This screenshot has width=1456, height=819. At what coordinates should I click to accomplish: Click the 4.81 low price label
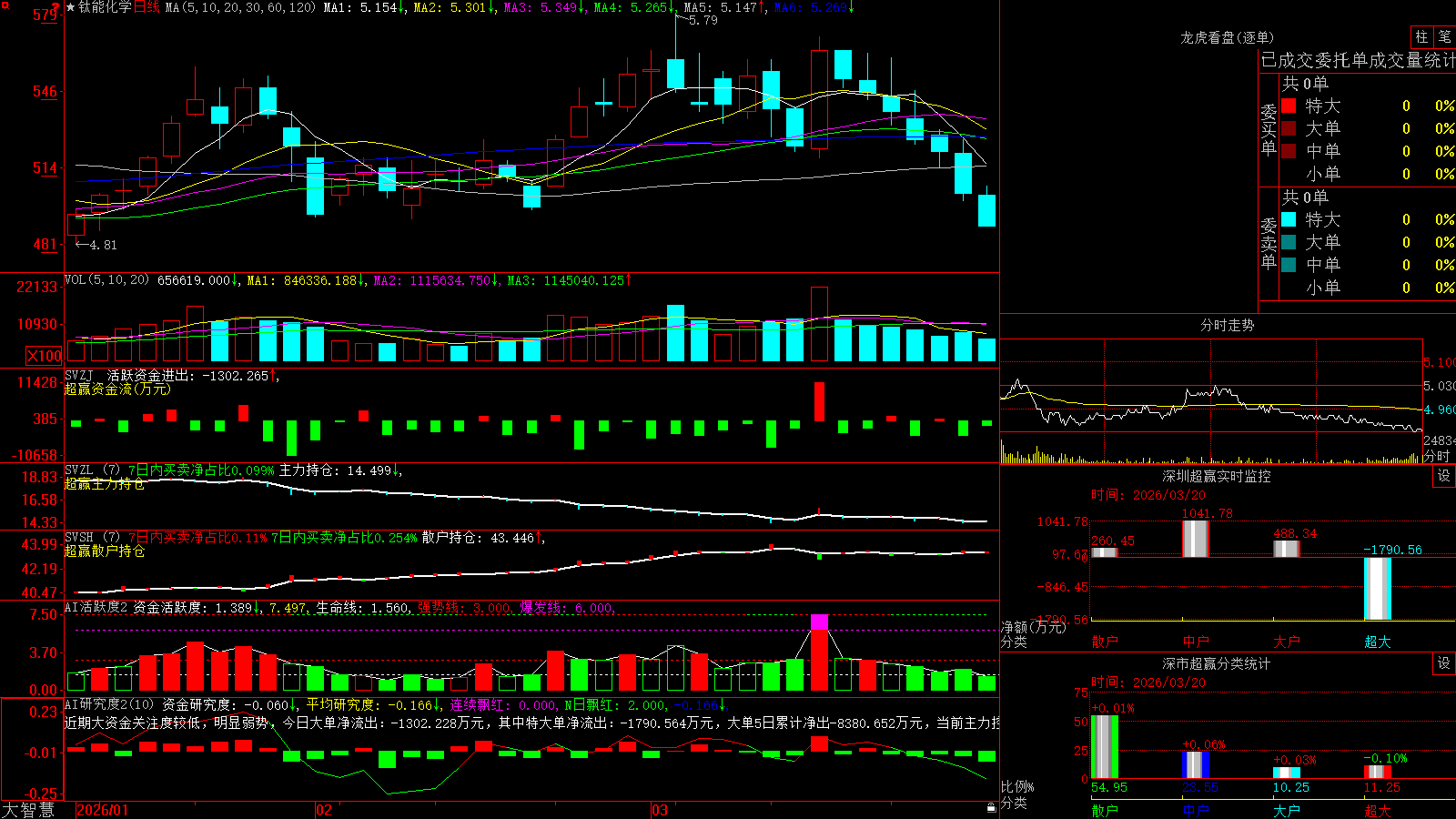pyautogui.click(x=103, y=245)
